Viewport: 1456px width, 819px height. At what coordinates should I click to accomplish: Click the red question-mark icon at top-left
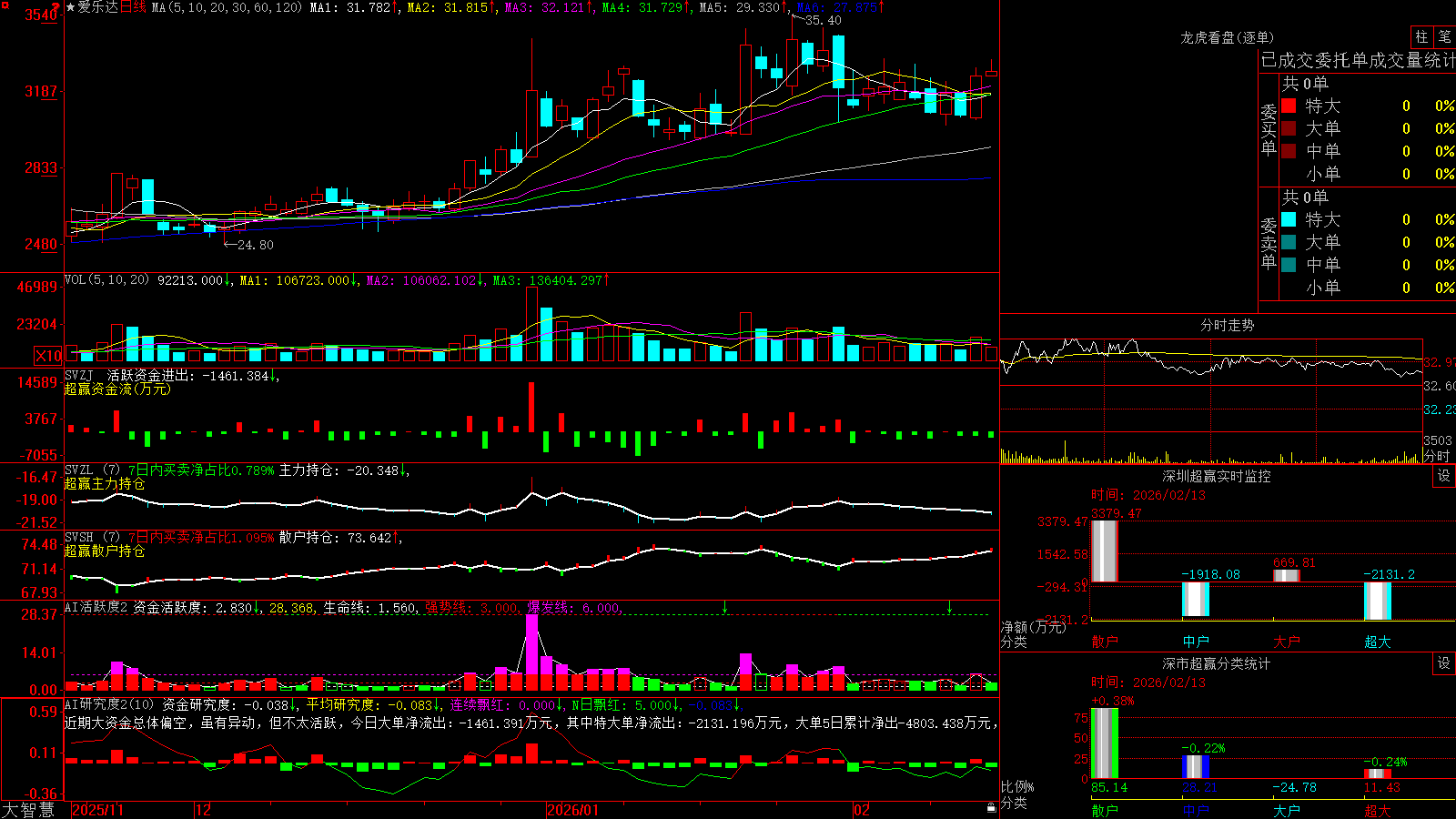[57, 8]
